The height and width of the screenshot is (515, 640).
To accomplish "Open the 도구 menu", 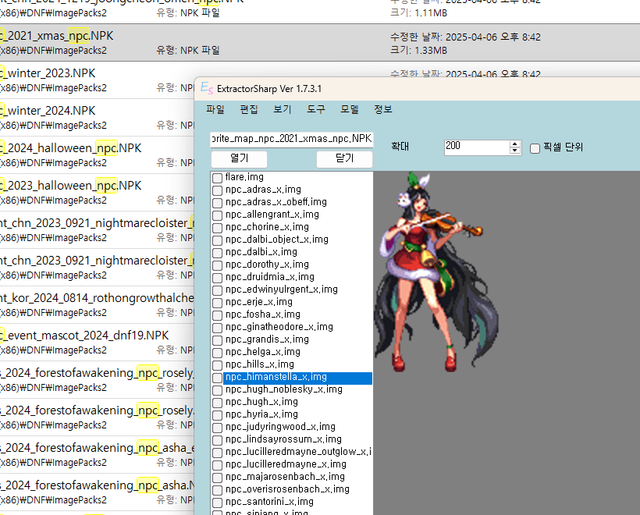I will pos(316,109).
